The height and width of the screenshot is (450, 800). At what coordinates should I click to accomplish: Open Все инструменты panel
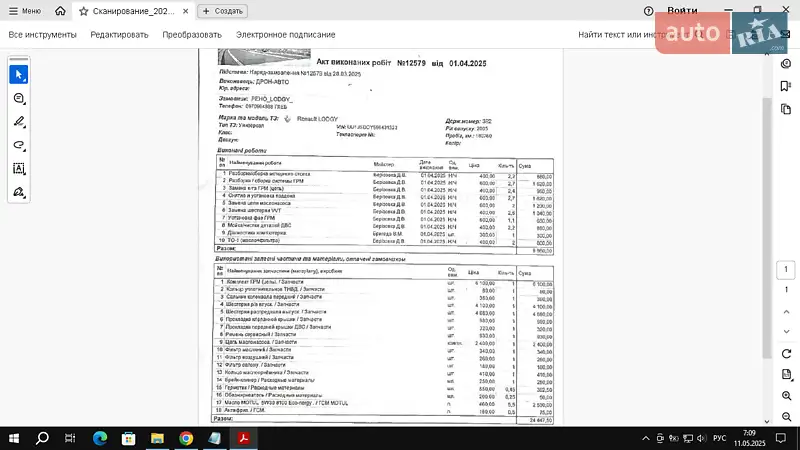click(x=42, y=35)
